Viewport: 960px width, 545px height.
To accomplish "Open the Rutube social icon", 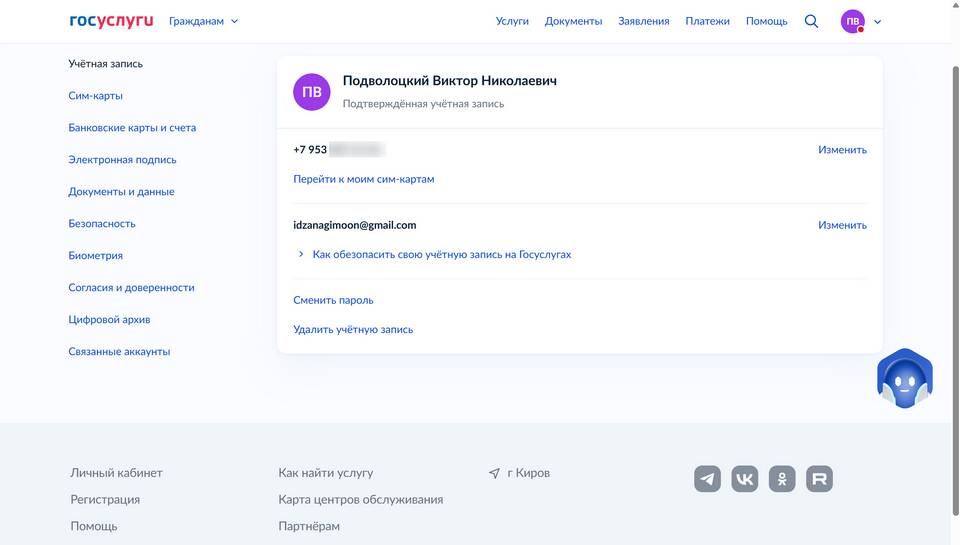I will 819,479.
